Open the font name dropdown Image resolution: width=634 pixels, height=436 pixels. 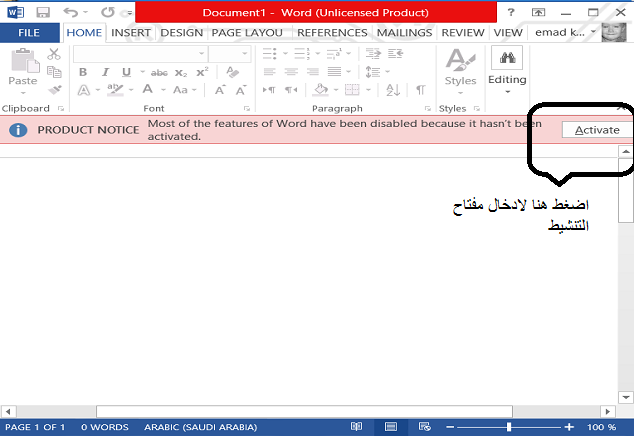pos(201,54)
